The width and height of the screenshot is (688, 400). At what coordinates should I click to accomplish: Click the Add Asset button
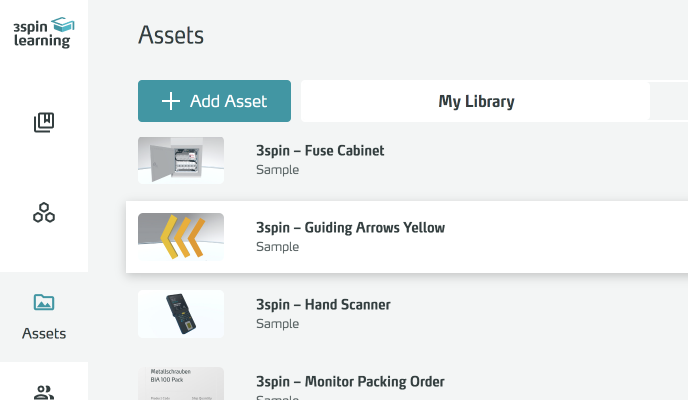pos(214,101)
